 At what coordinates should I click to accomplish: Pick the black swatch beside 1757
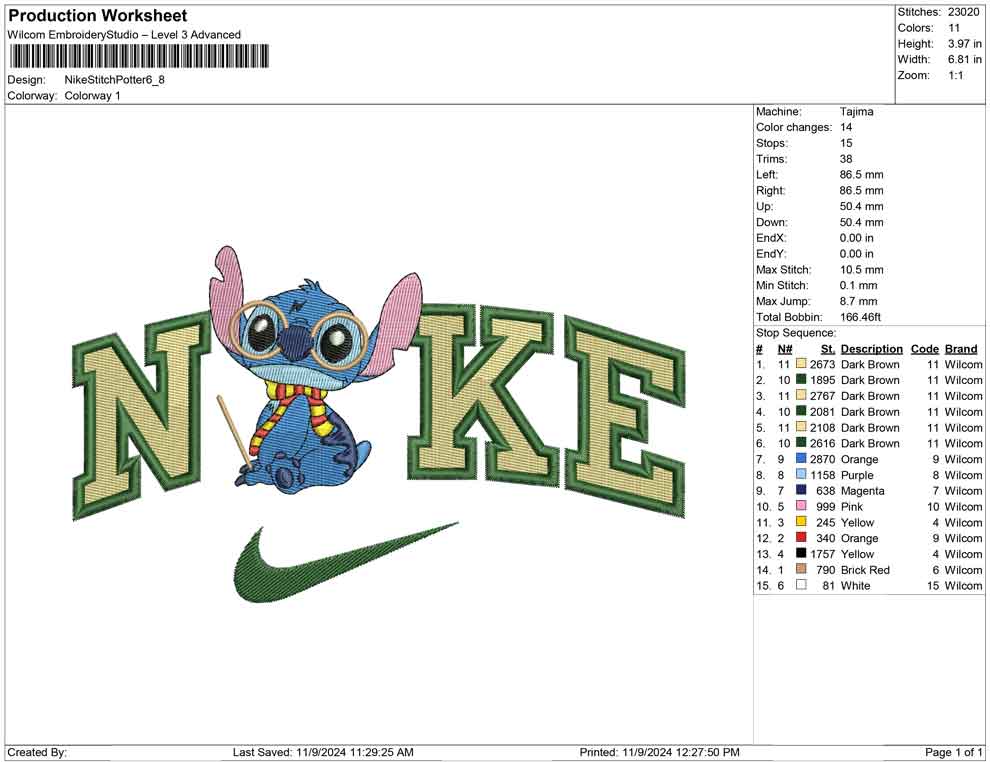click(801, 553)
